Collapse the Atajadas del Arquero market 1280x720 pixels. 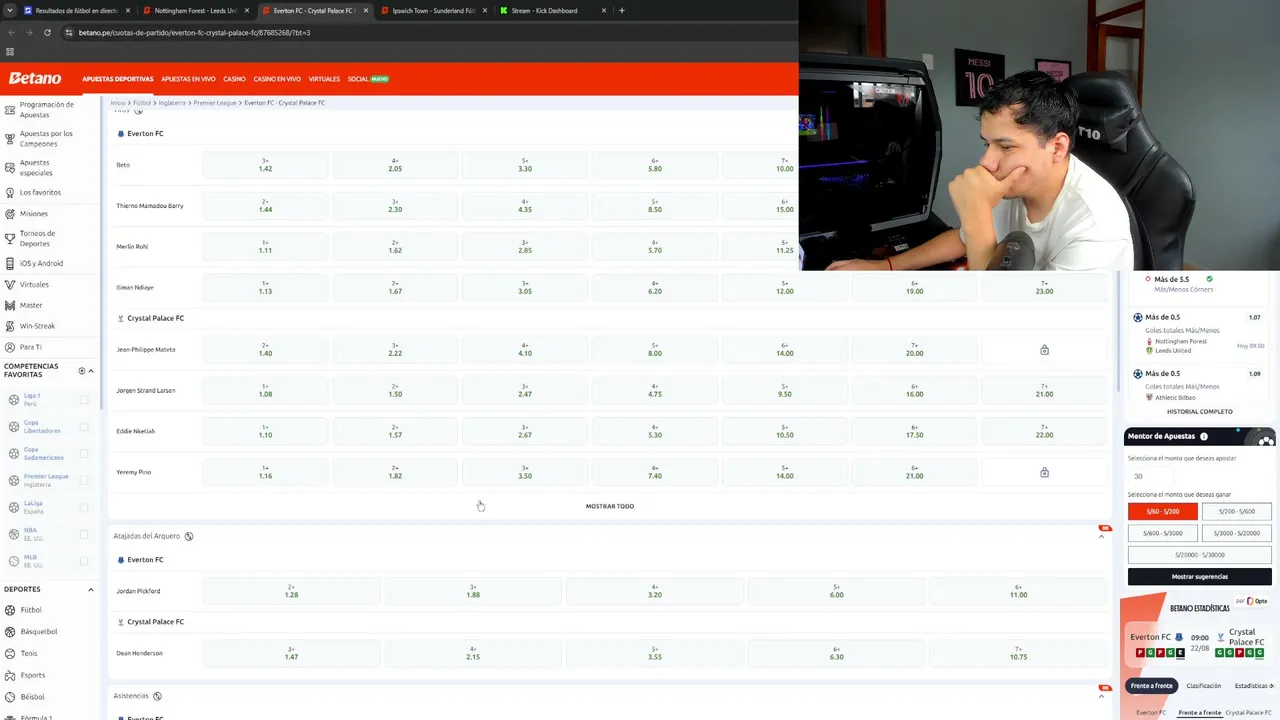(x=1102, y=537)
